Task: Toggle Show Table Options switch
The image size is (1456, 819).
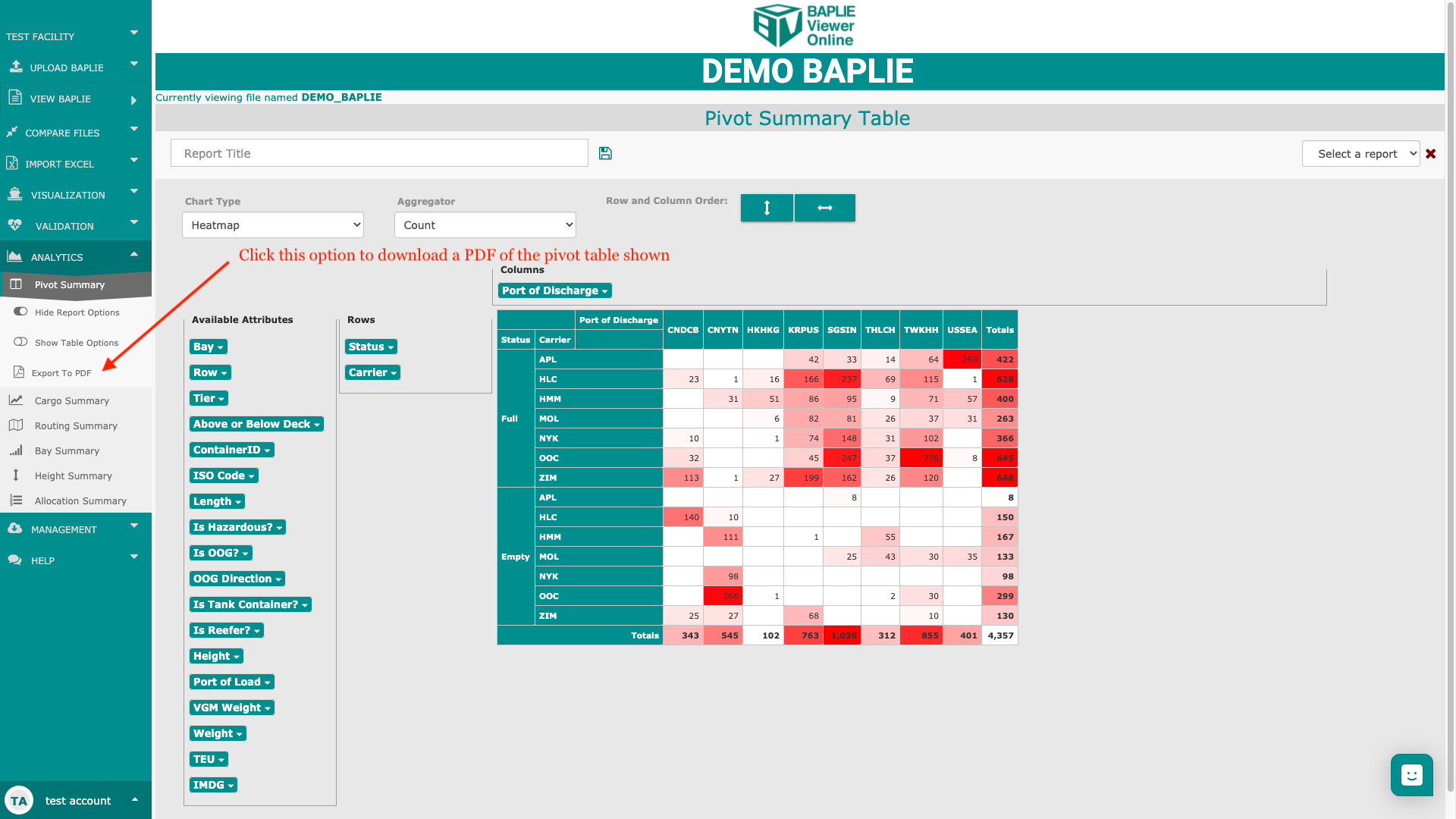Action: (x=20, y=342)
